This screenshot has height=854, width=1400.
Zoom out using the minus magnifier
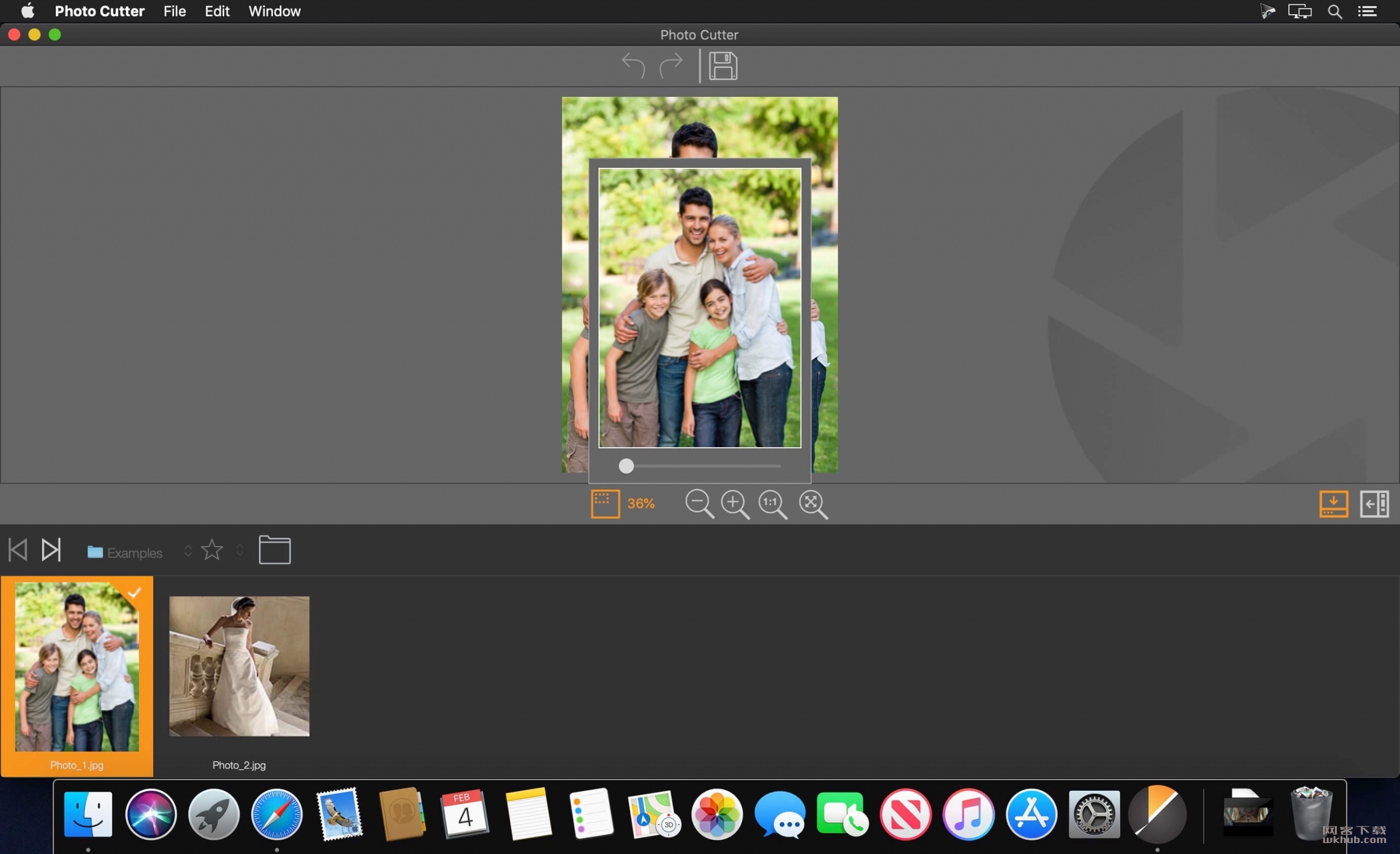[699, 504]
